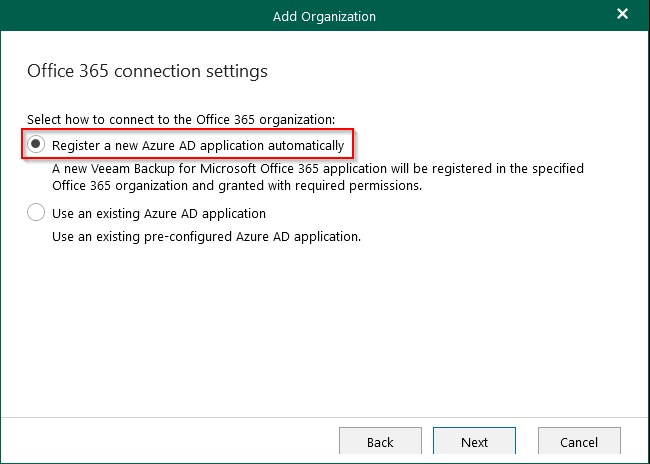This screenshot has width=650, height=464.
Task: Go to previous step using Back
Action: tap(380, 442)
